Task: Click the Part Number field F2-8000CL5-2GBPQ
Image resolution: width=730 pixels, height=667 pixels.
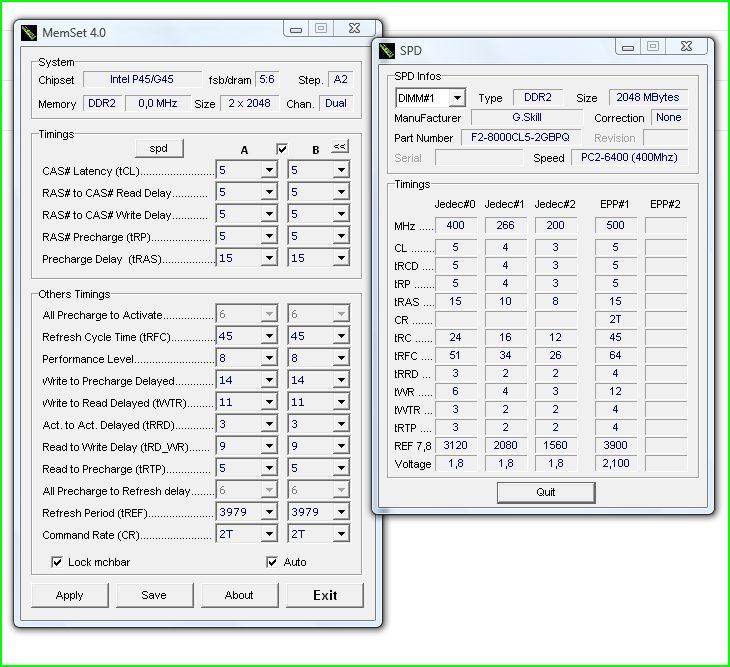Action: click(x=520, y=137)
